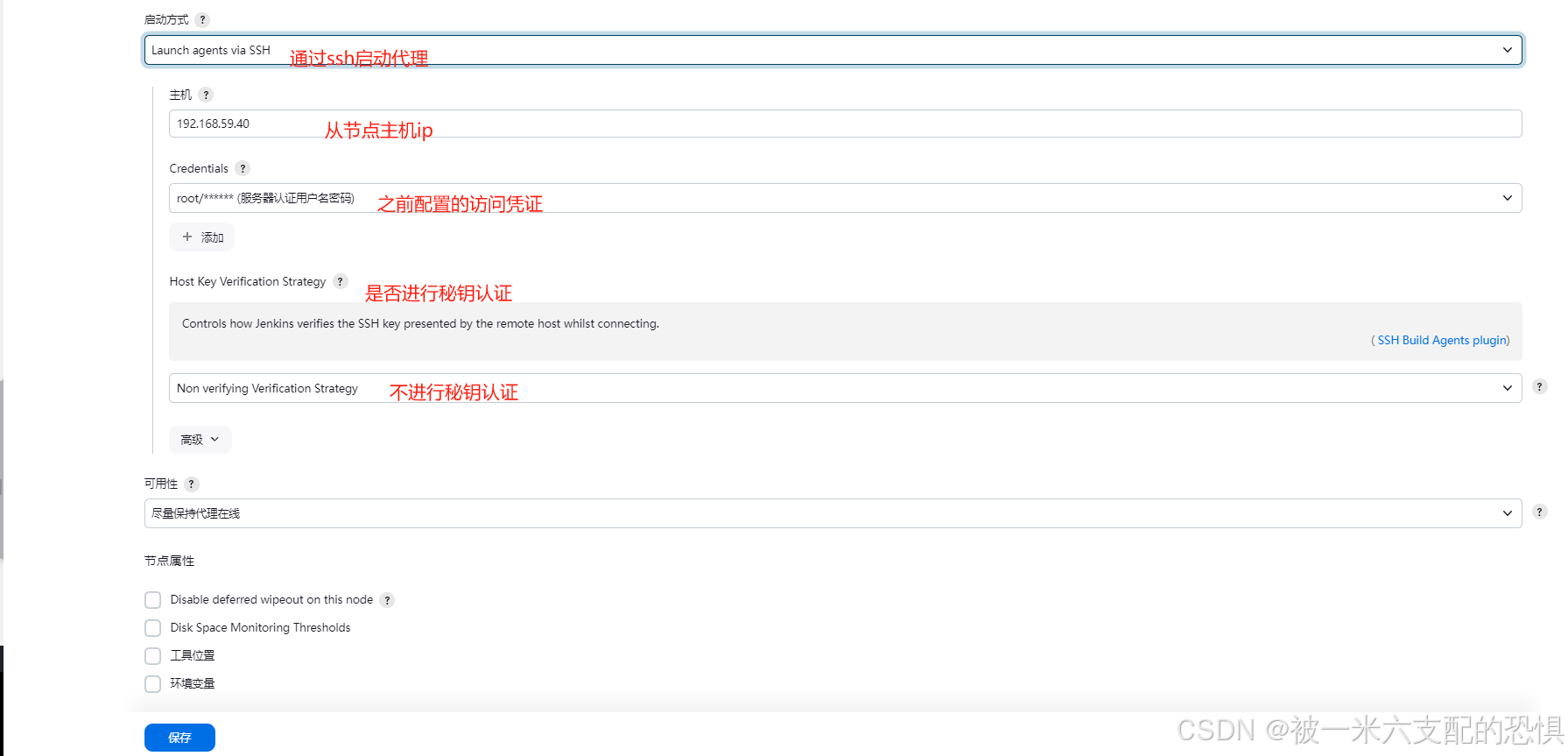Image resolution: width=1568 pixels, height=756 pixels.
Task: Open the Credentials root/****** dropdown
Action: coord(845,198)
